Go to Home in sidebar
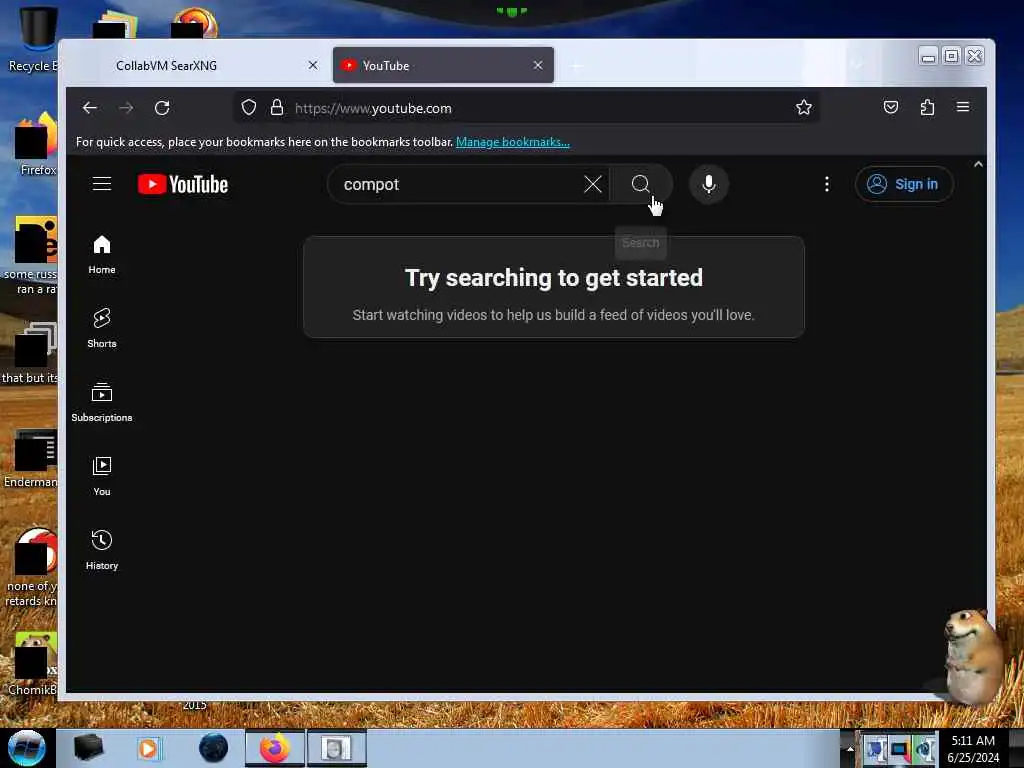Viewport: 1024px width, 768px height. coord(102,255)
